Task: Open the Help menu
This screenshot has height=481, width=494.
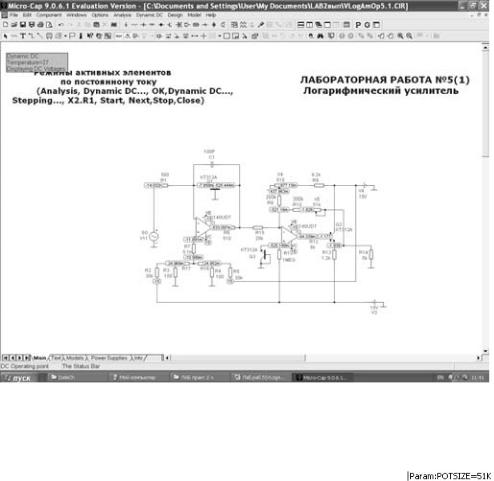Action: (211, 15)
